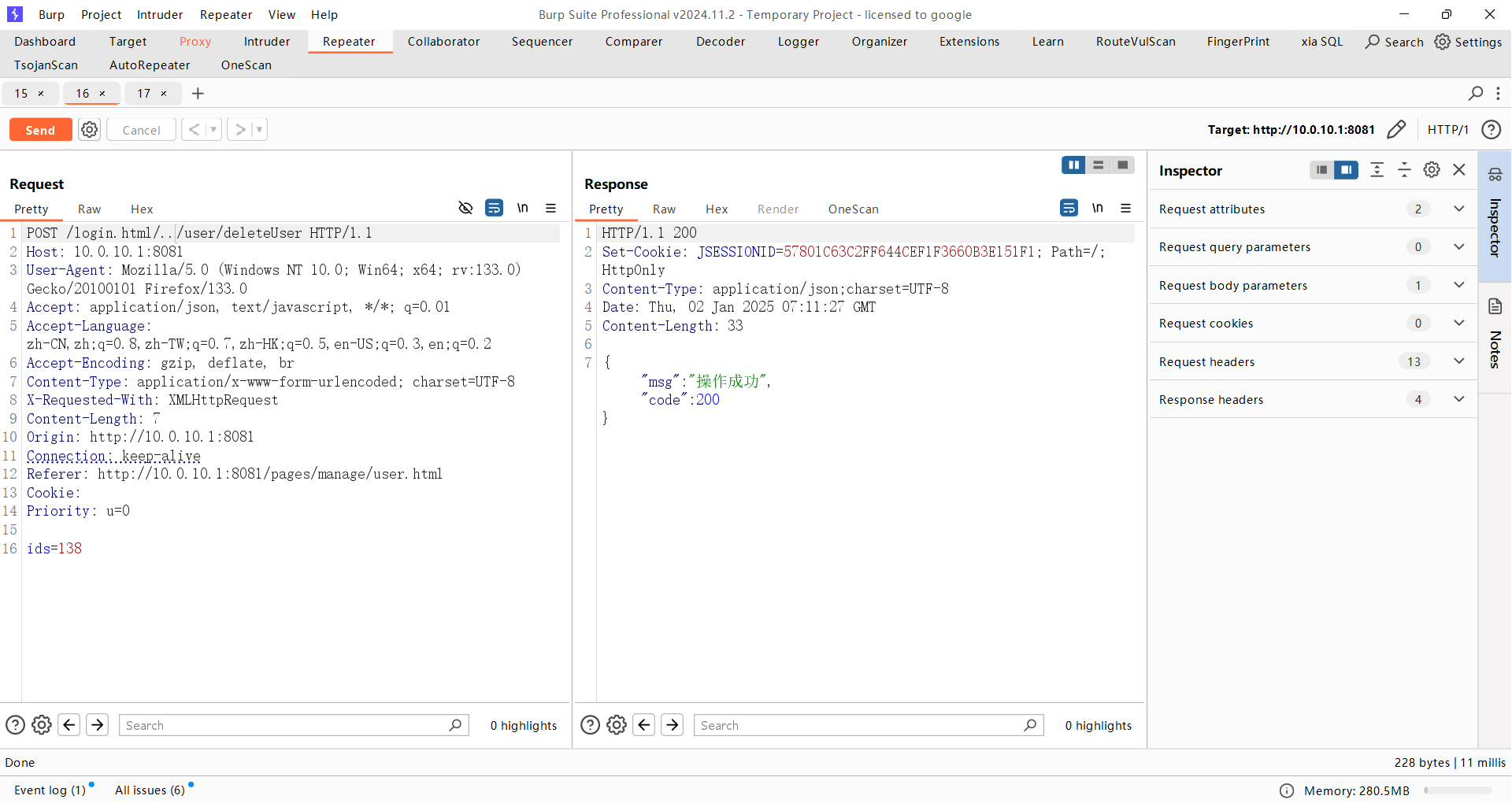Screen dimensions: 1512x803
Task: Edit target with the pencil icon
Action: pos(1396,129)
